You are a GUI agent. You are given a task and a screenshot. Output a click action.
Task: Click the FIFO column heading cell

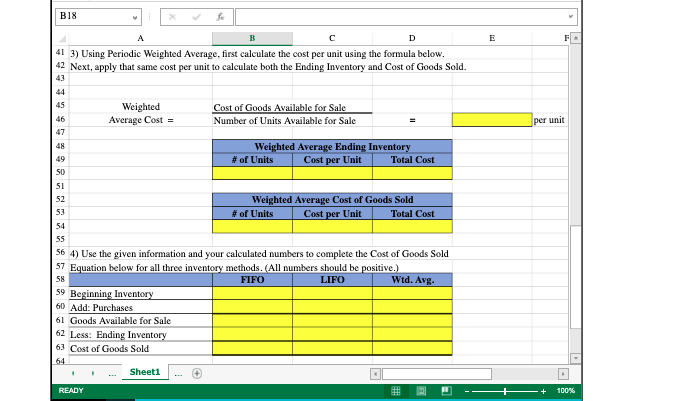pos(252,280)
